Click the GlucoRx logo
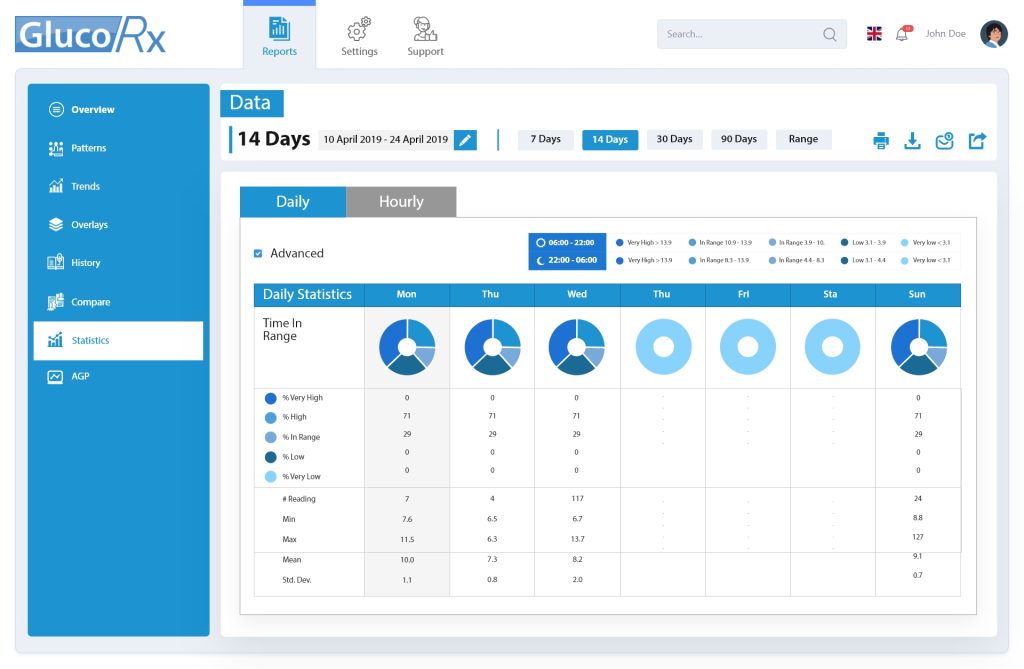The height and width of the screenshot is (669, 1024). pyautogui.click(x=91, y=35)
